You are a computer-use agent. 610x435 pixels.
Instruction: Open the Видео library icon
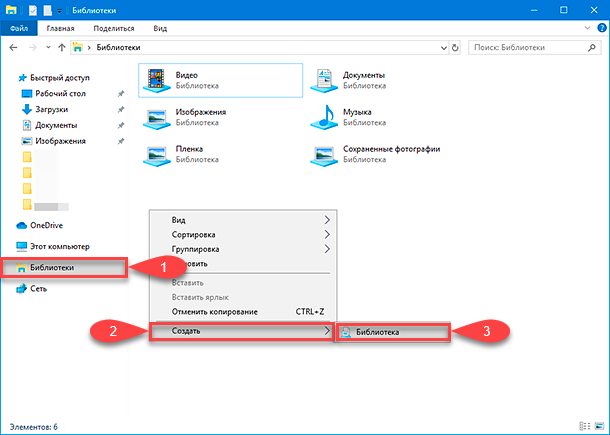point(157,80)
